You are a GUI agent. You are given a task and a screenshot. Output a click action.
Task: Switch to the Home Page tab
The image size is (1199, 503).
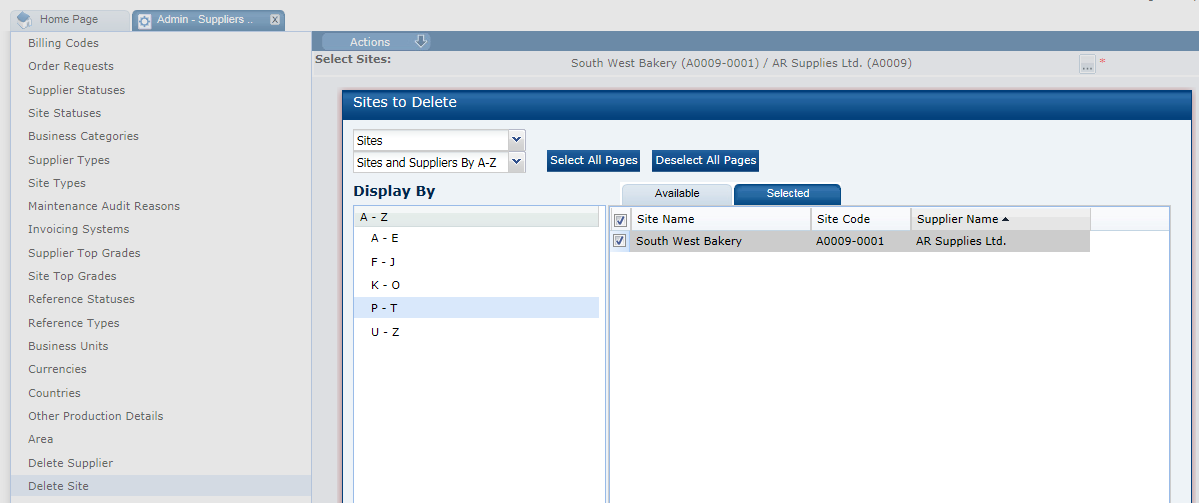click(x=70, y=19)
